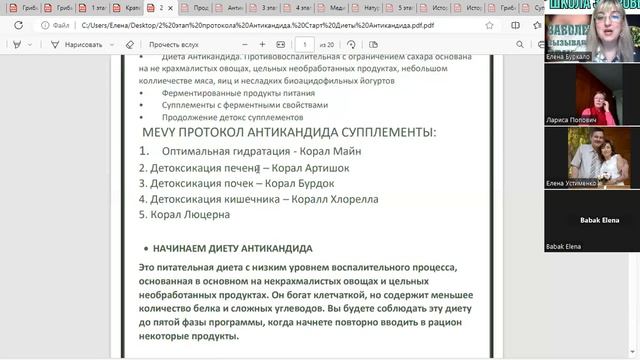Image resolution: width=640 pixels, height=360 pixels.
Task: Click heading НАЧИНАЕМ ДИЕТУ АНТИКАНДИДА
Action: (x=233, y=249)
